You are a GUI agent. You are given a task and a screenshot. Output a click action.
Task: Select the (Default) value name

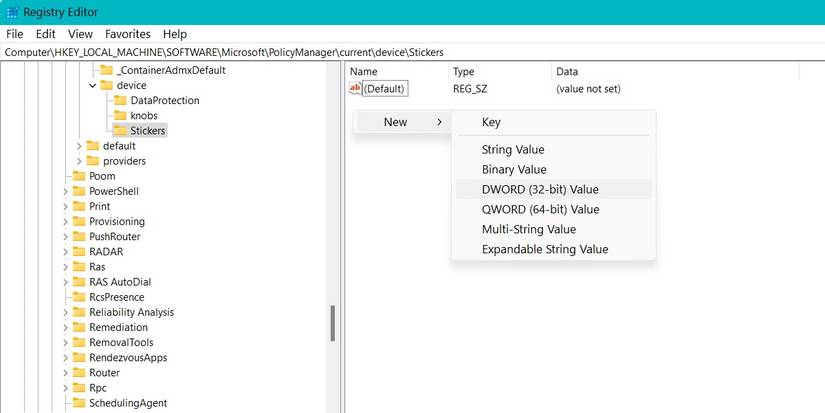(x=385, y=89)
